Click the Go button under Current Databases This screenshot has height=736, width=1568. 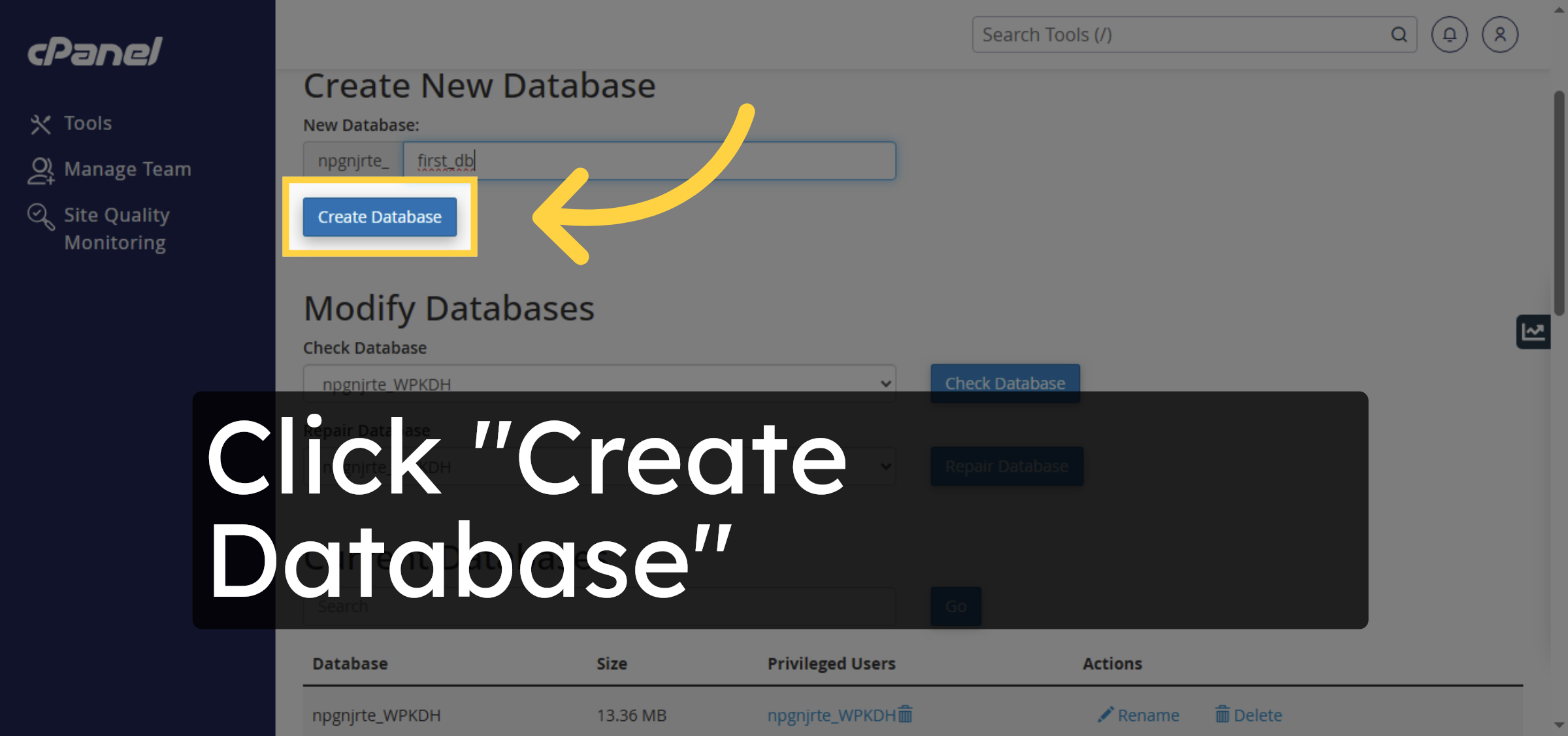click(x=955, y=606)
